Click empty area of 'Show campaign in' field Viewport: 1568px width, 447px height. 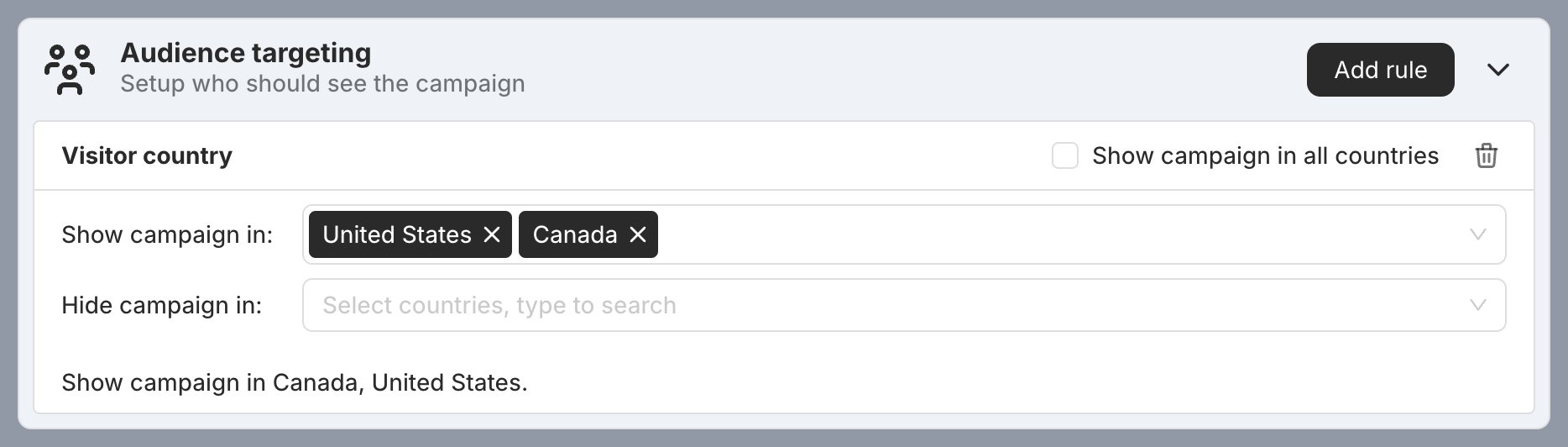(x=1058, y=234)
